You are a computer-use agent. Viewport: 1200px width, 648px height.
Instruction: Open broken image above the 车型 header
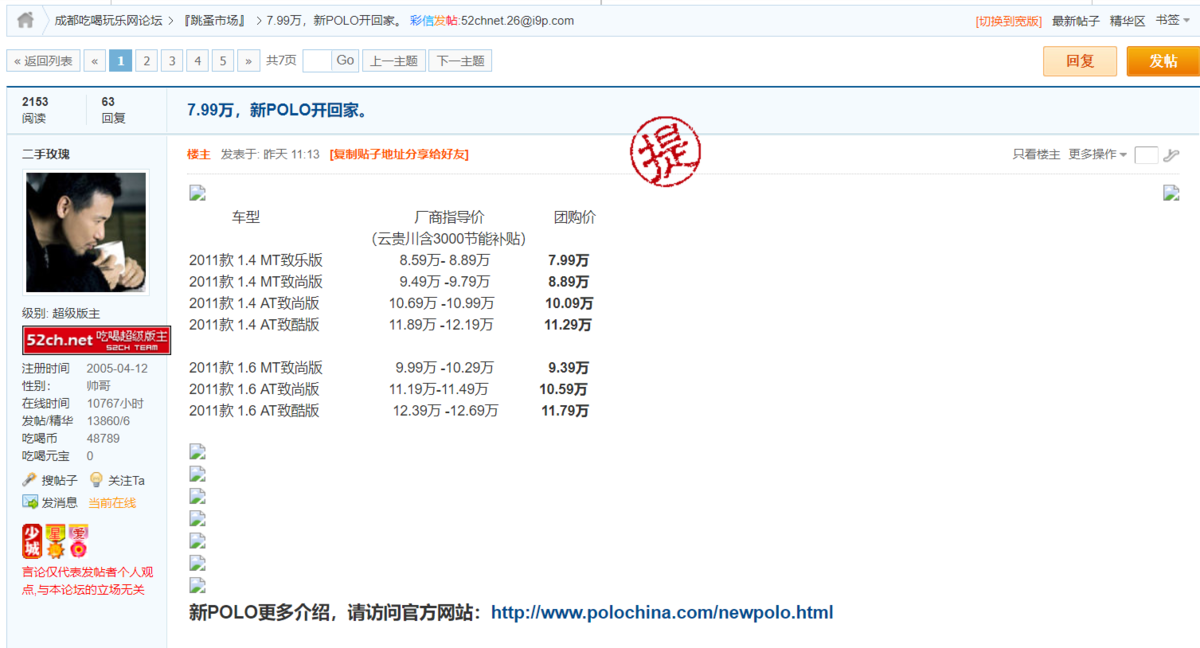(197, 193)
